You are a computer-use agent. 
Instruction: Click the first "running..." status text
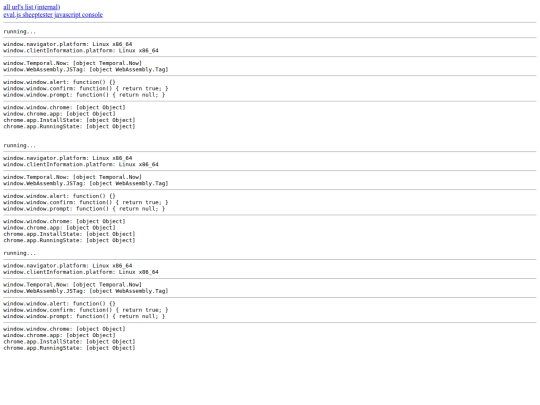pyautogui.click(x=20, y=32)
